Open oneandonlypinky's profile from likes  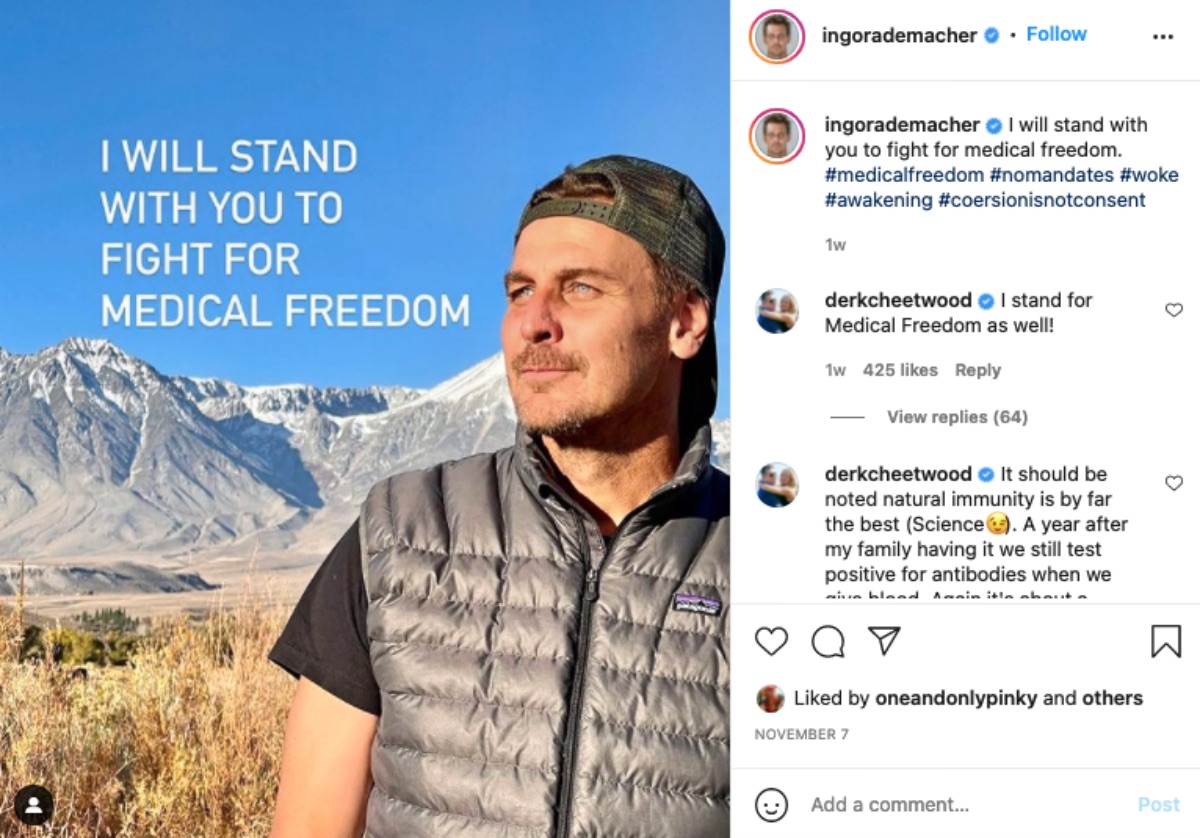(x=956, y=698)
